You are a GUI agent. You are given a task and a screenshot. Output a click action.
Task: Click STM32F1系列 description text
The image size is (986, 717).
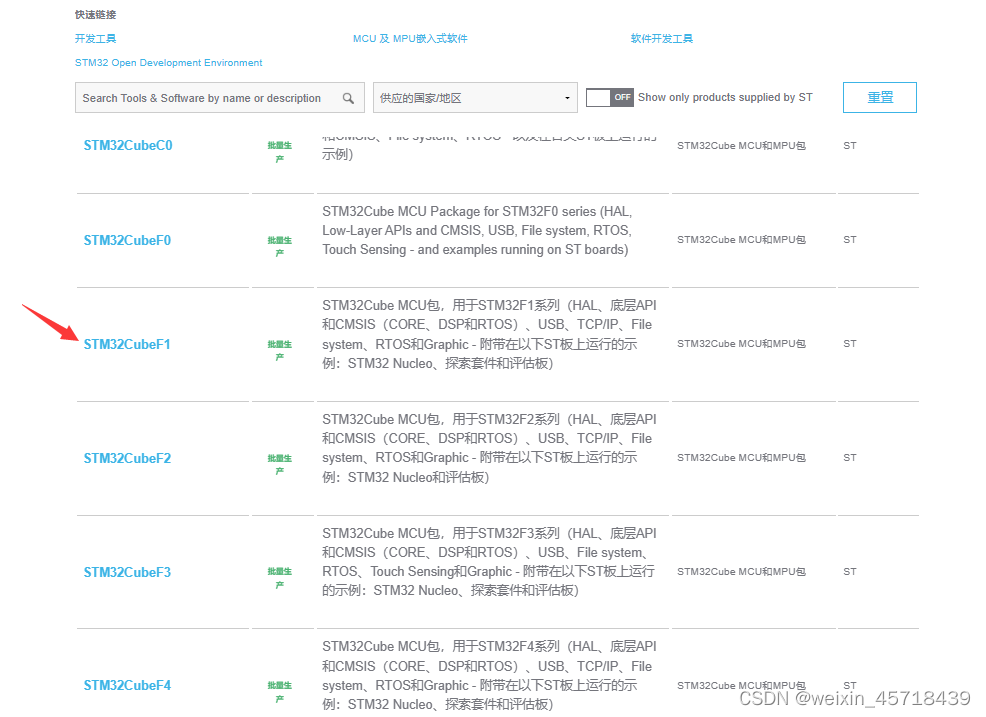489,335
